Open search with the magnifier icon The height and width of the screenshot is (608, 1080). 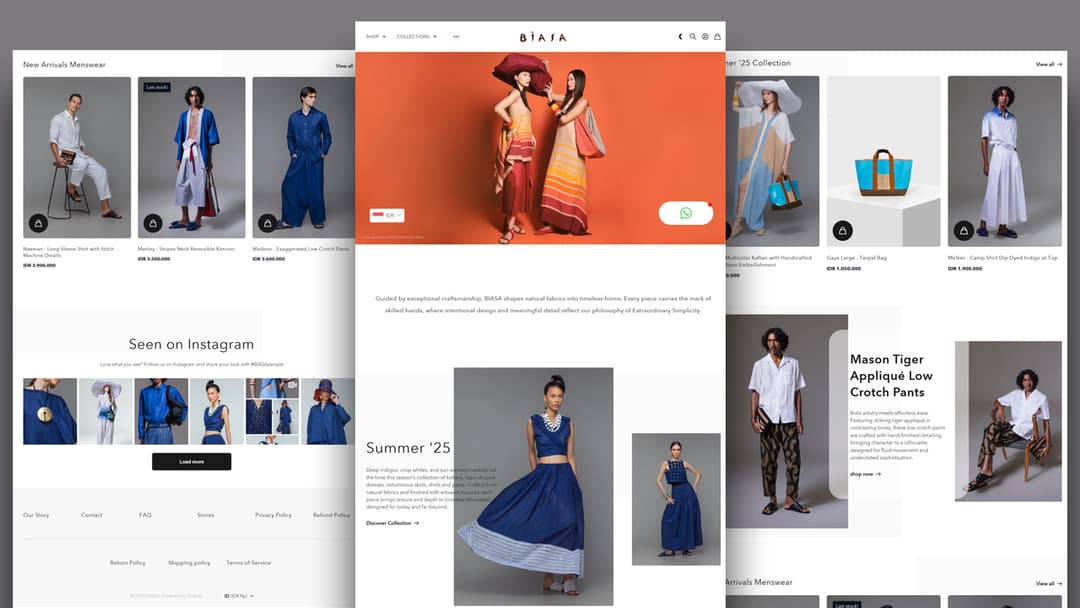point(693,37)
